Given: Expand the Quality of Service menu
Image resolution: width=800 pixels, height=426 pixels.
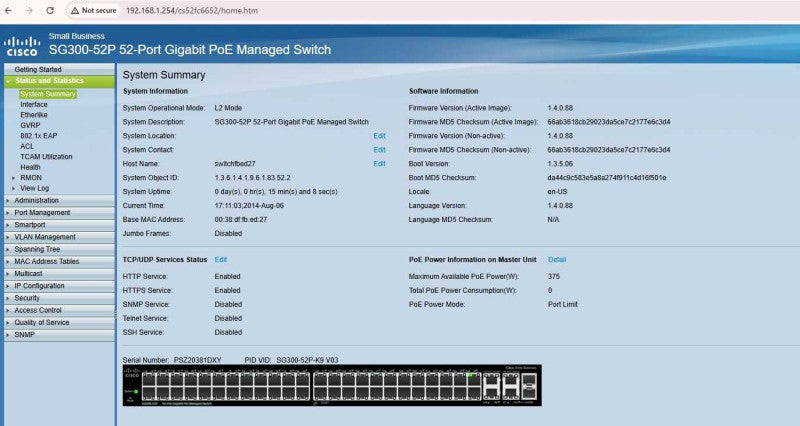Looking at the screenshot, I should (59, 322).
